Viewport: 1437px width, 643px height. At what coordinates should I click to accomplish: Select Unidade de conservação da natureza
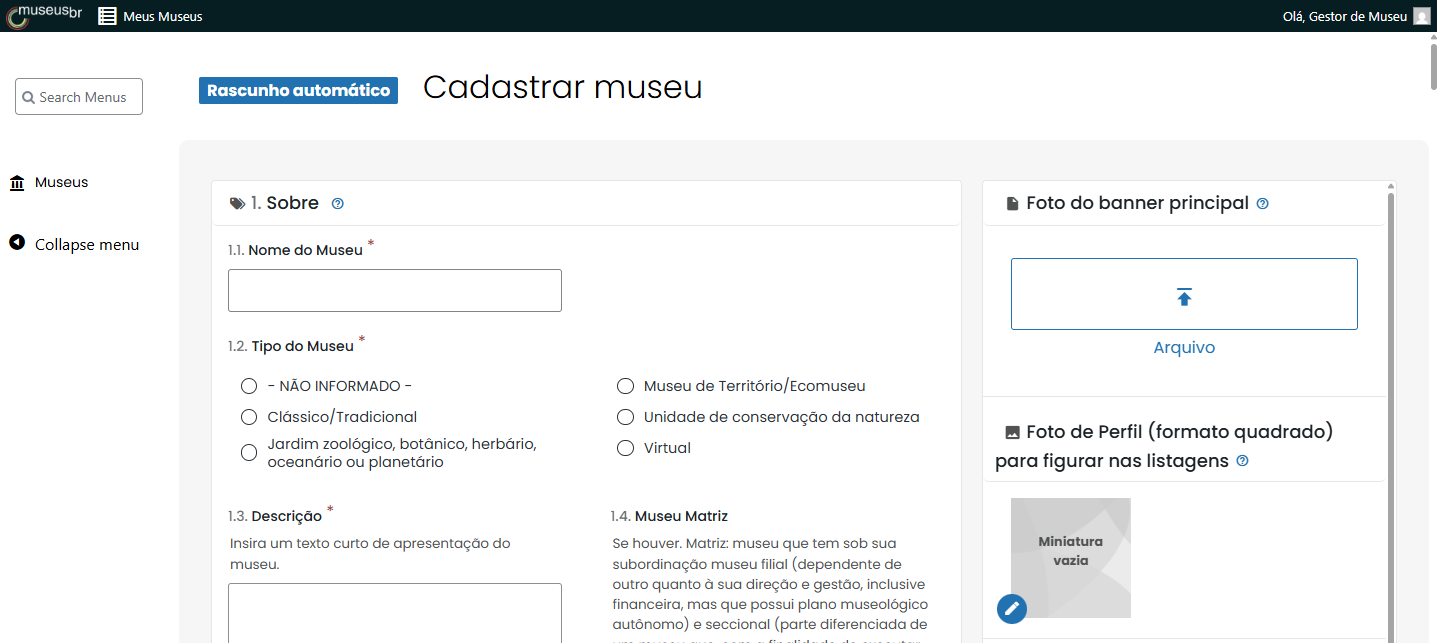tap(626, 417)
